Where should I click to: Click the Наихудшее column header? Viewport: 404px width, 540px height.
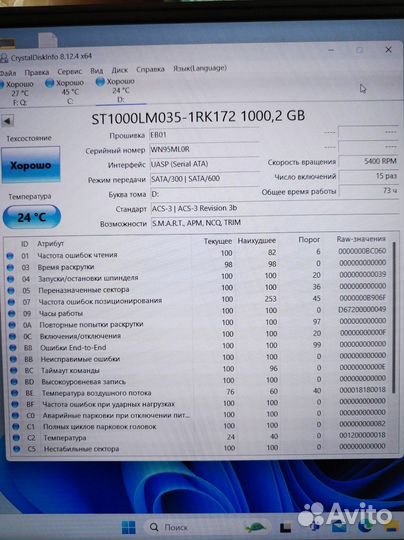point(257,241)
